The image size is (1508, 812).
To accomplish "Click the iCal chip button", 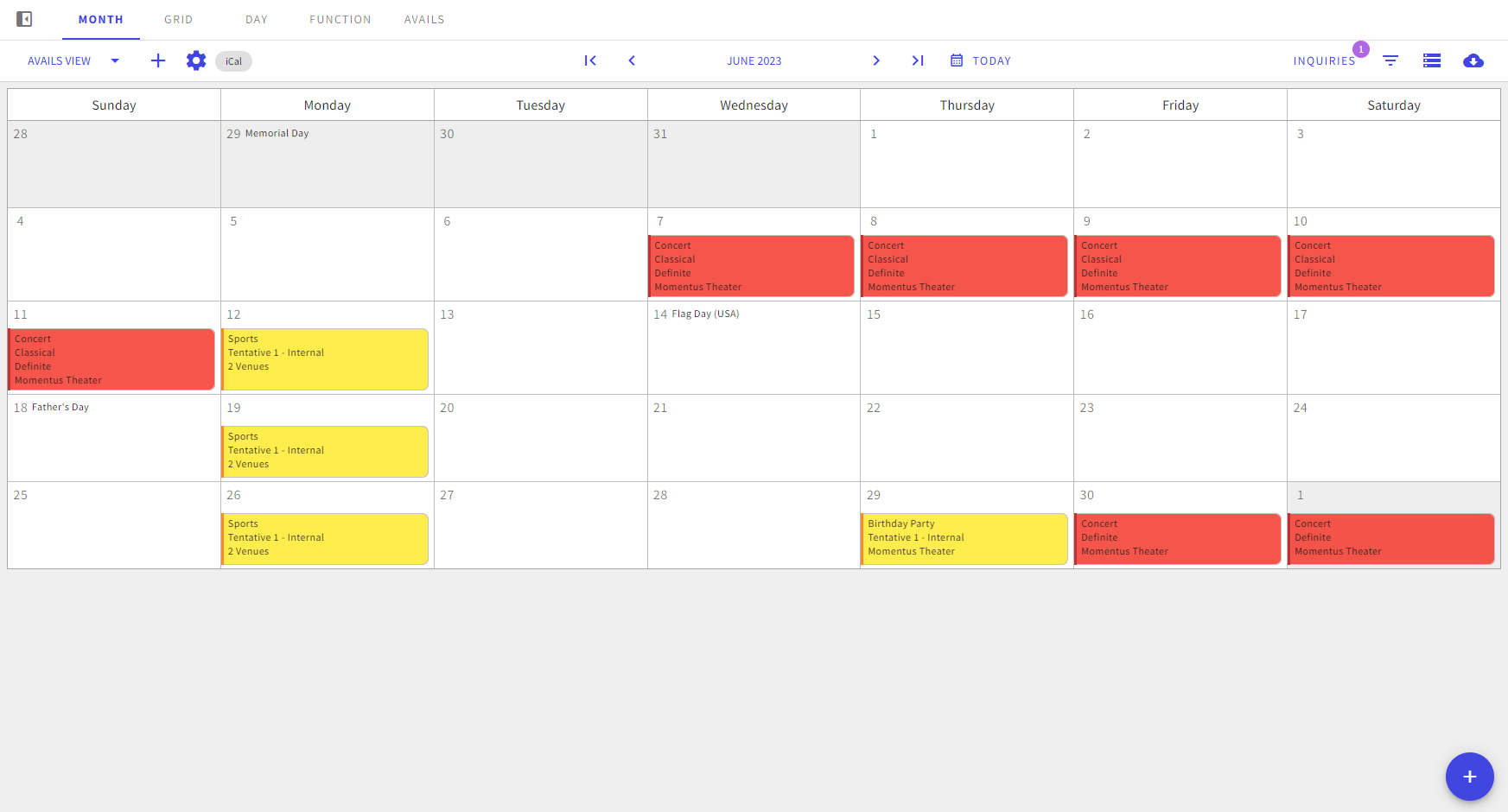I will click(x=233, y=61).
